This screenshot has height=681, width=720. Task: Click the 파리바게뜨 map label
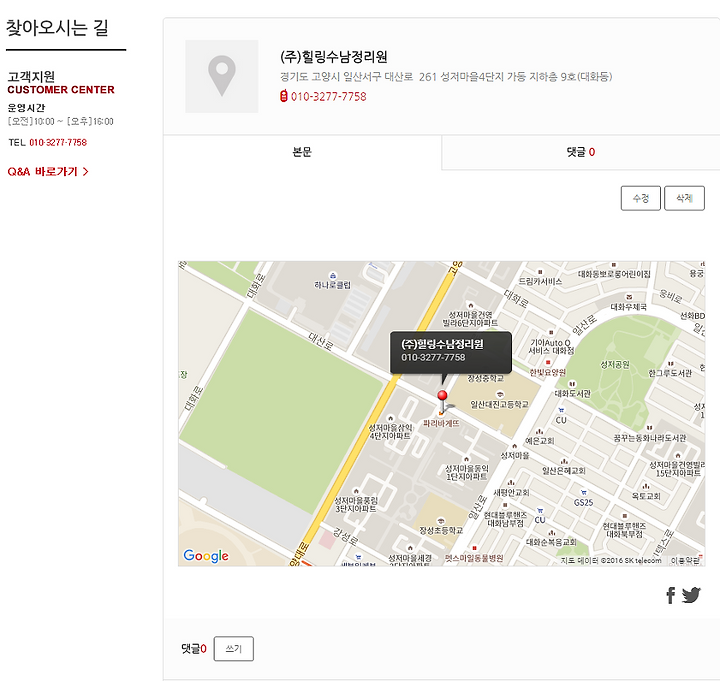click(x=441, y=423)
